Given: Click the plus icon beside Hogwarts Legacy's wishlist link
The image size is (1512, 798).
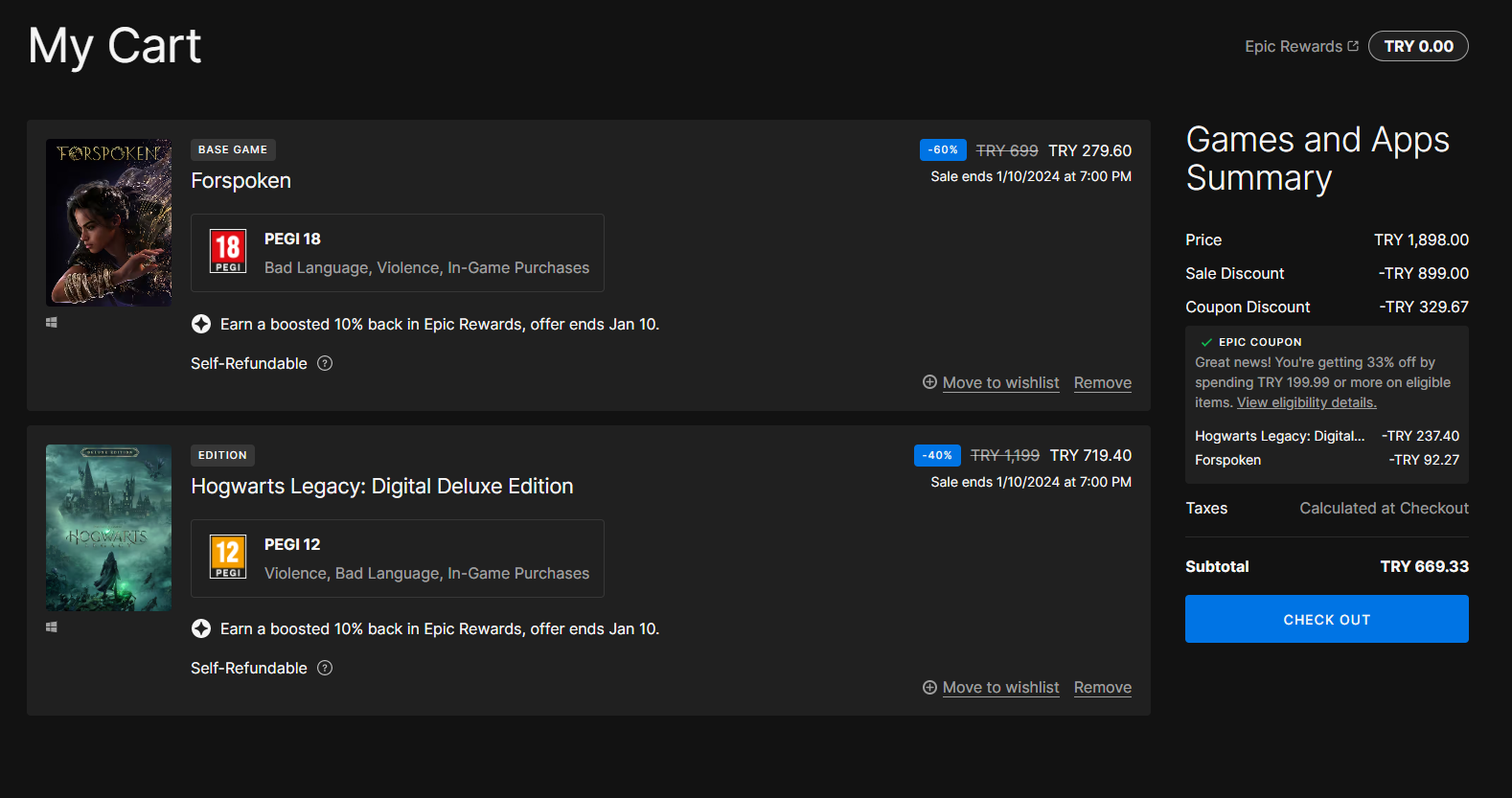Looking at the screenshot, I should click(x=929, y=687).
